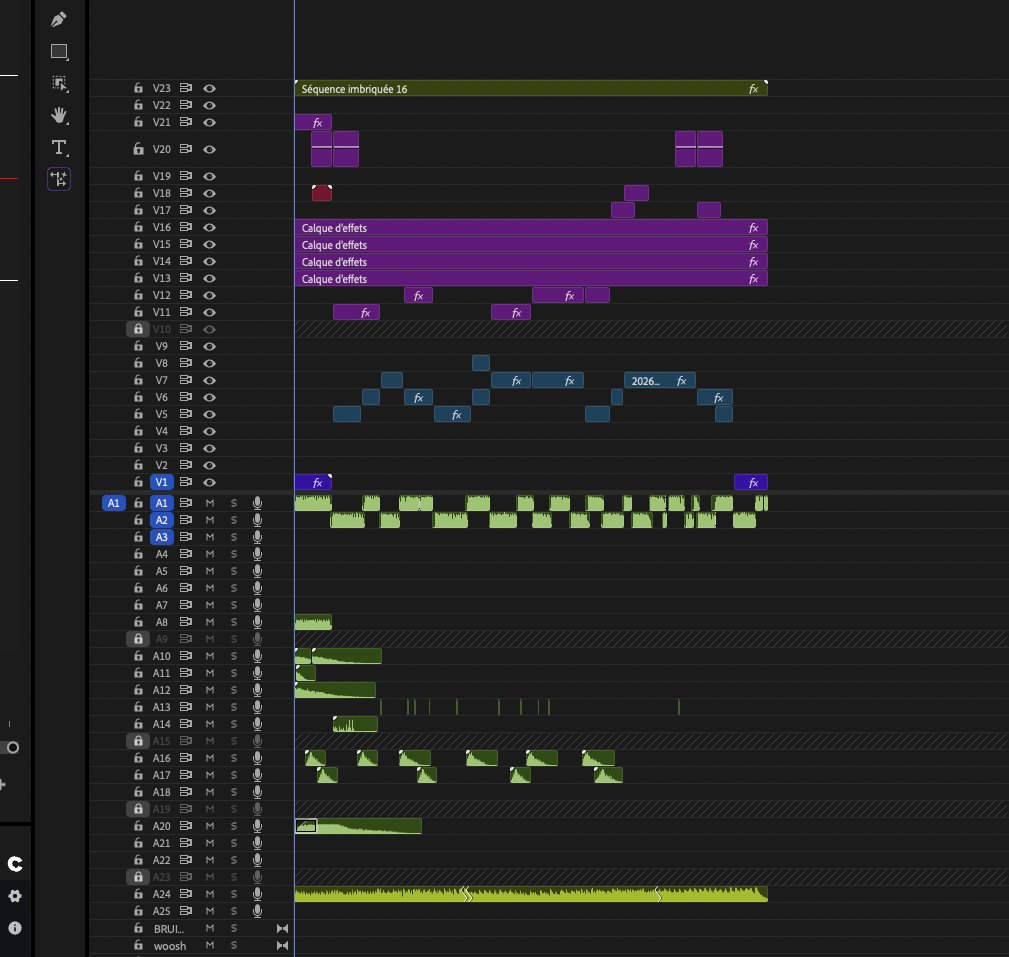
Task: Click the A1 source patching button
Action: pos(113,503)
